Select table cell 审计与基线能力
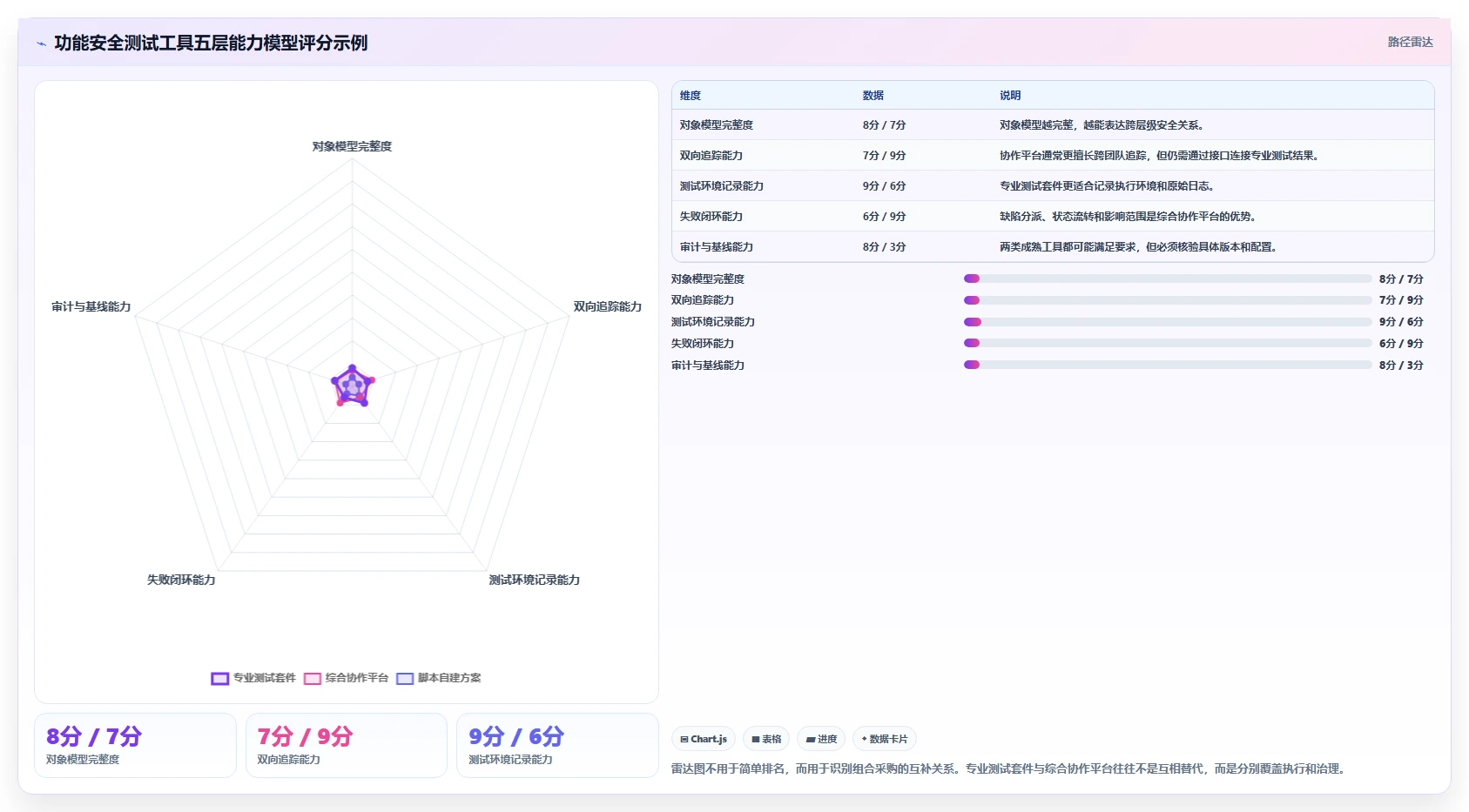 click(x=717, y=247)
